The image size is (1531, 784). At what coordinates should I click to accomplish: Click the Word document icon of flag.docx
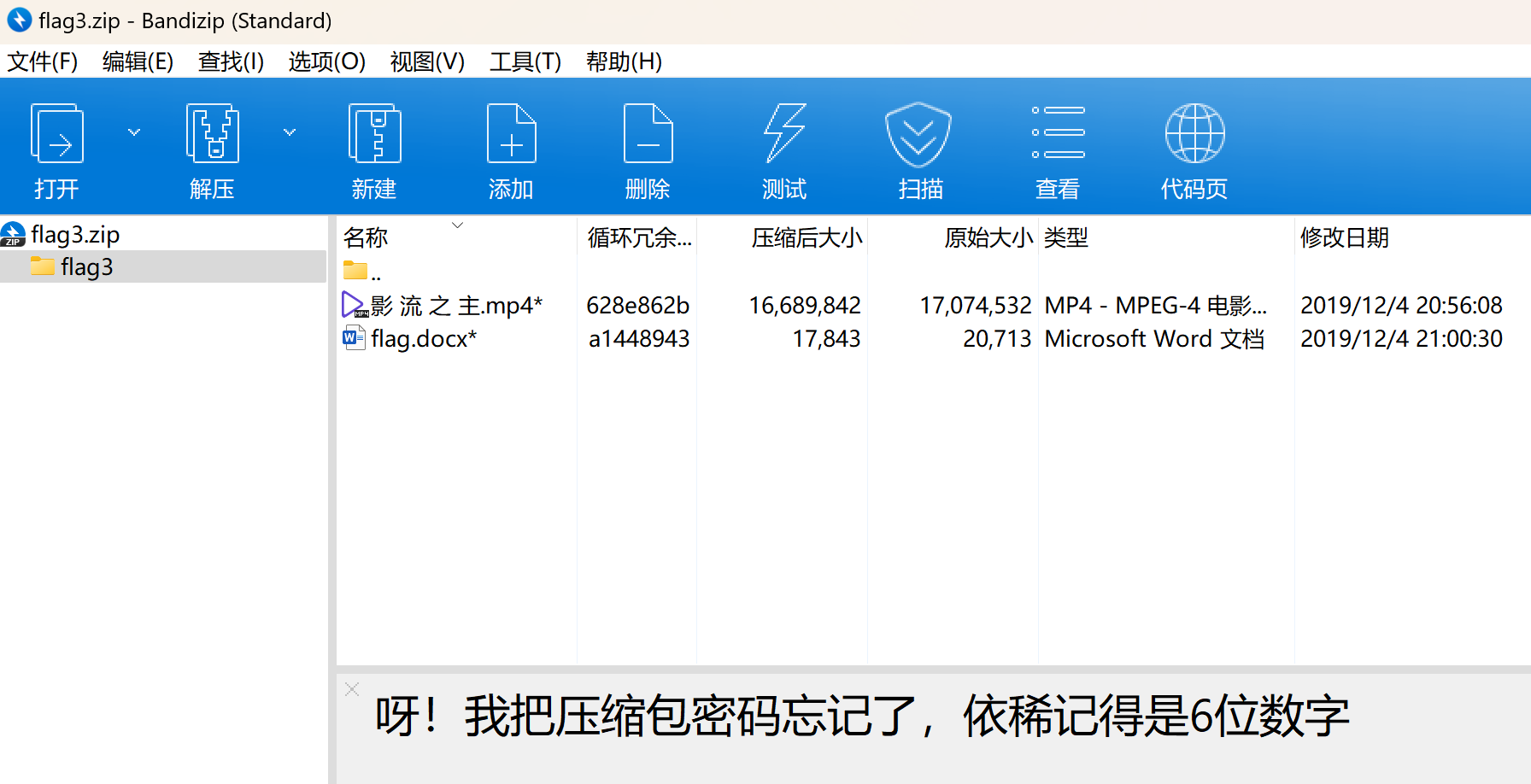tap(354, 338)
